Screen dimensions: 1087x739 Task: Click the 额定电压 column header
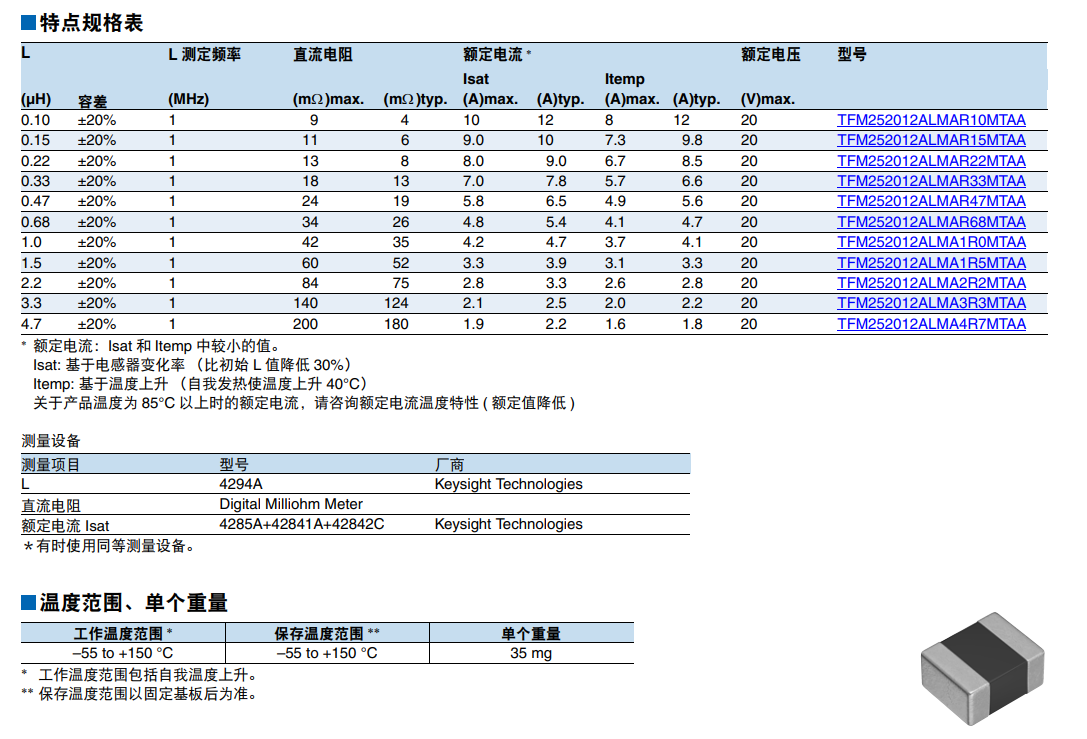770,55
